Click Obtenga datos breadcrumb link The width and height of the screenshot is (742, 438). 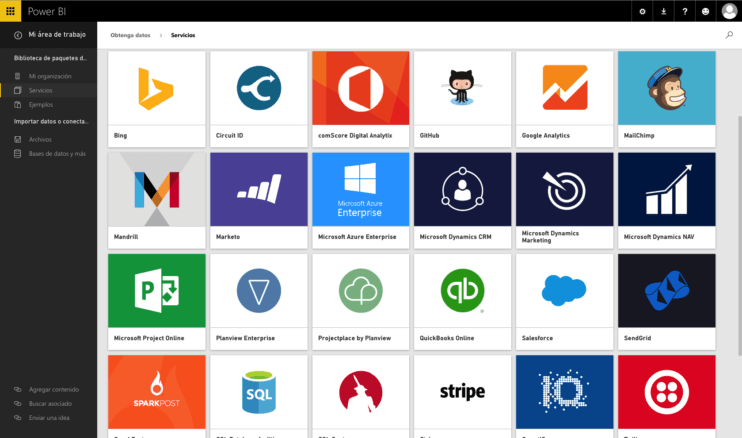(130, 35)
